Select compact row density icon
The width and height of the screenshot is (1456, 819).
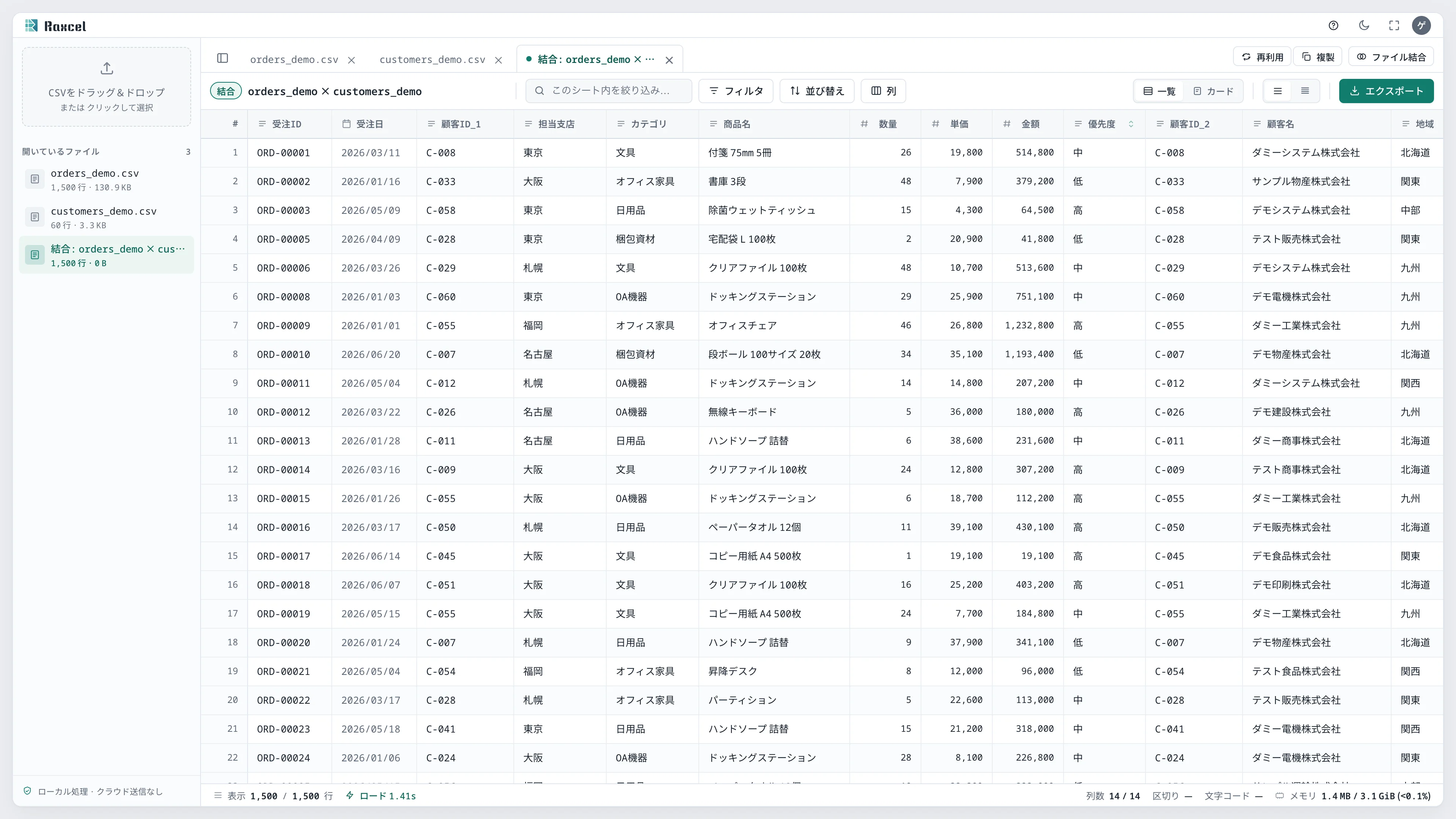(x=1305, y=91)
